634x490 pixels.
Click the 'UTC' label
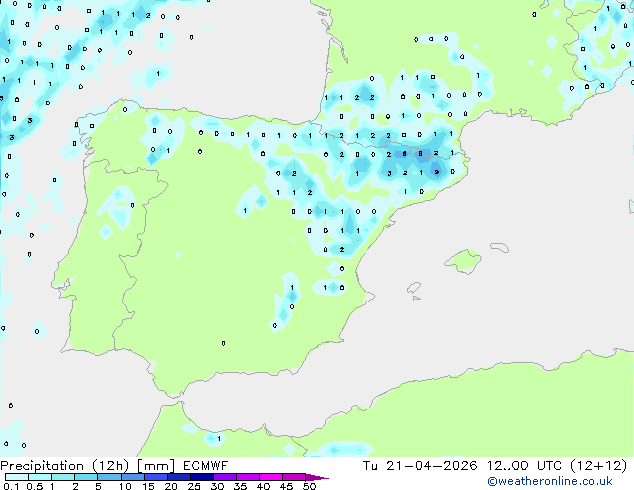click(549, 466)
